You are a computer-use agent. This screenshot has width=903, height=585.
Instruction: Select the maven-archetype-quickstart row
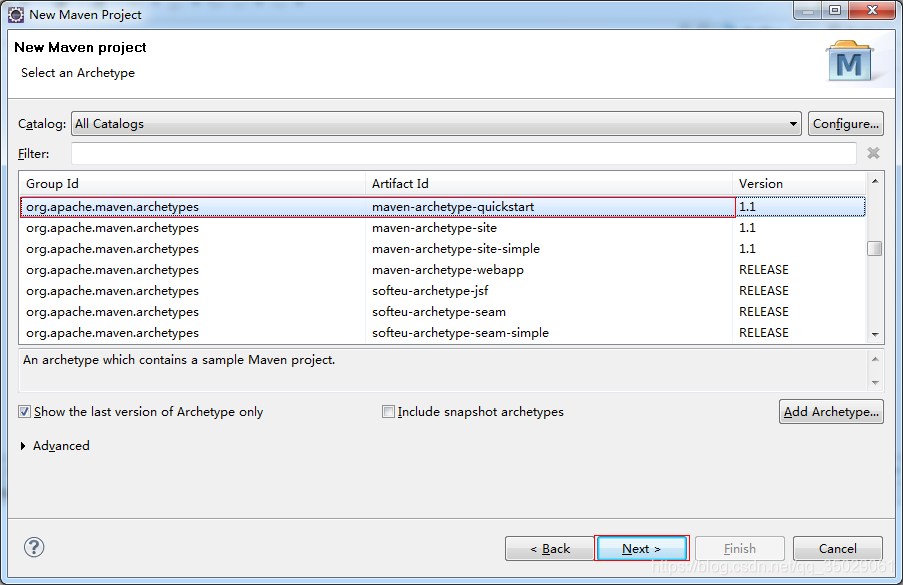(442, 207)
